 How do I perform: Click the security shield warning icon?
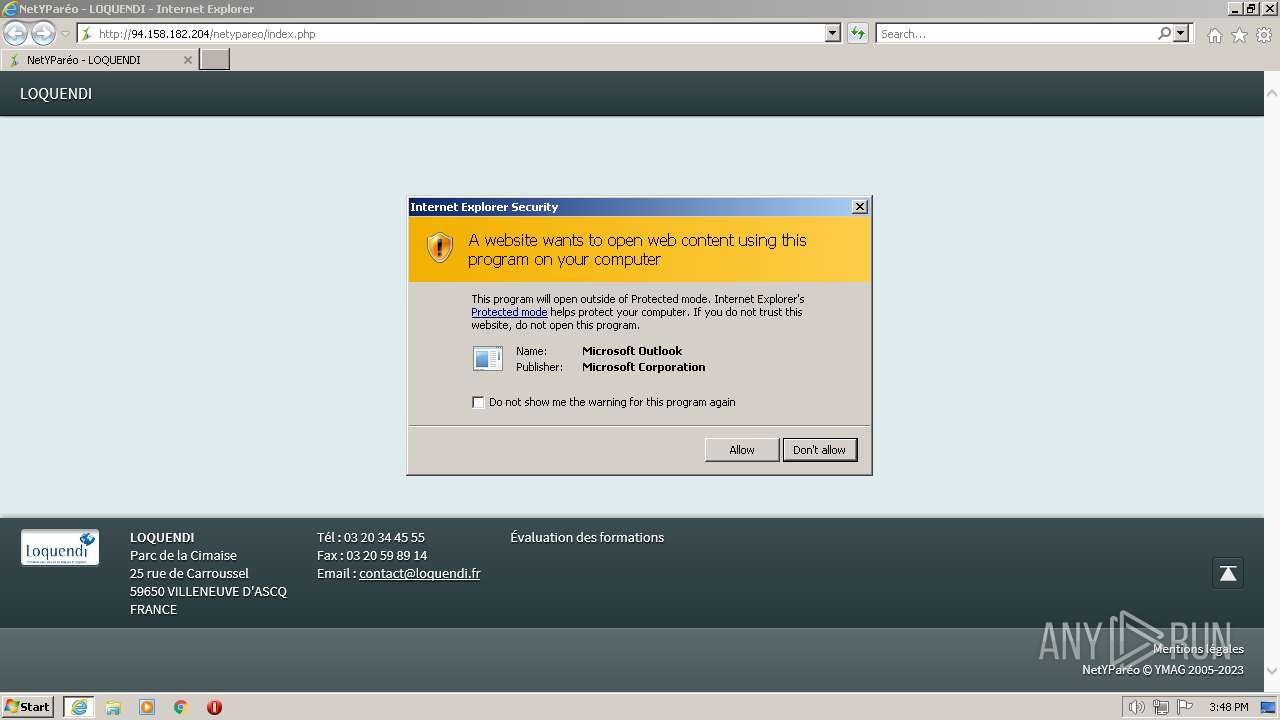pos(440,247)
